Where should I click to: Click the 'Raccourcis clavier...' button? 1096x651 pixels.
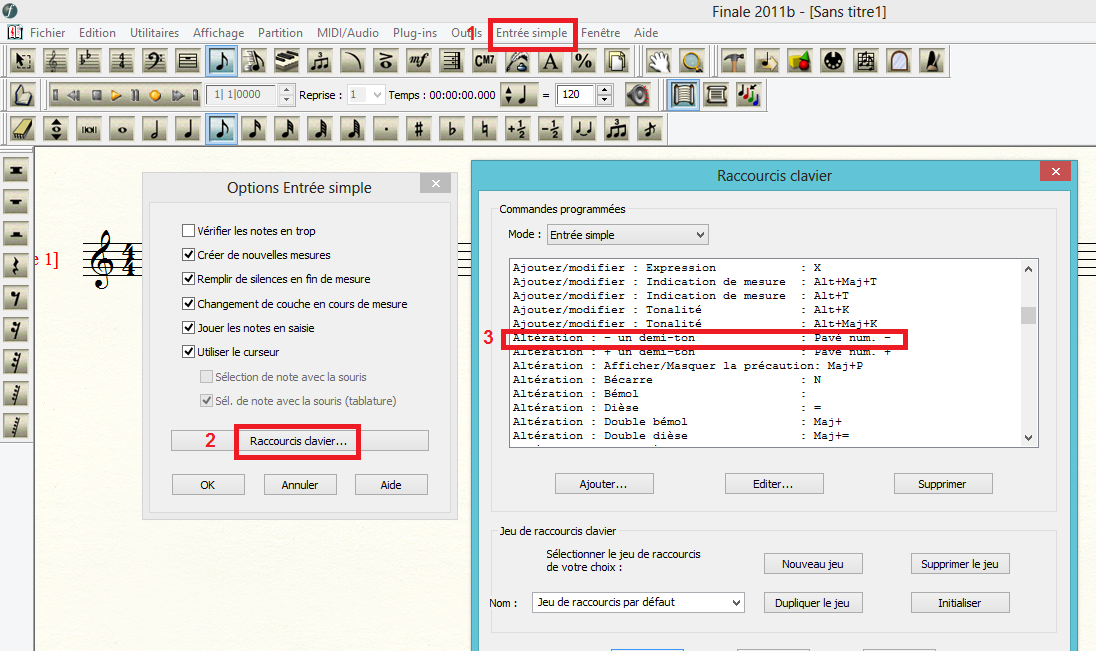[299, 441]
